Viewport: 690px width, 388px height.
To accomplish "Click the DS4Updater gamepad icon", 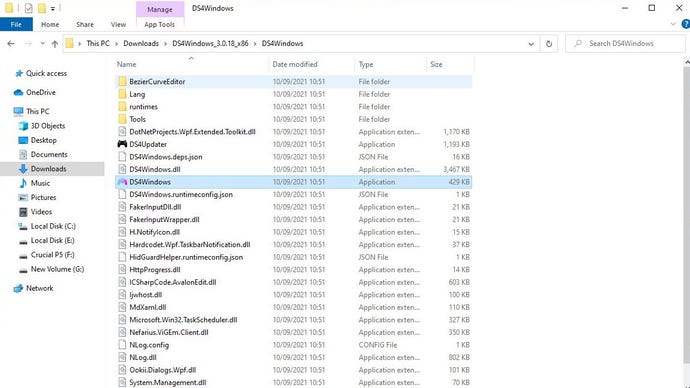I will [122, 144].
